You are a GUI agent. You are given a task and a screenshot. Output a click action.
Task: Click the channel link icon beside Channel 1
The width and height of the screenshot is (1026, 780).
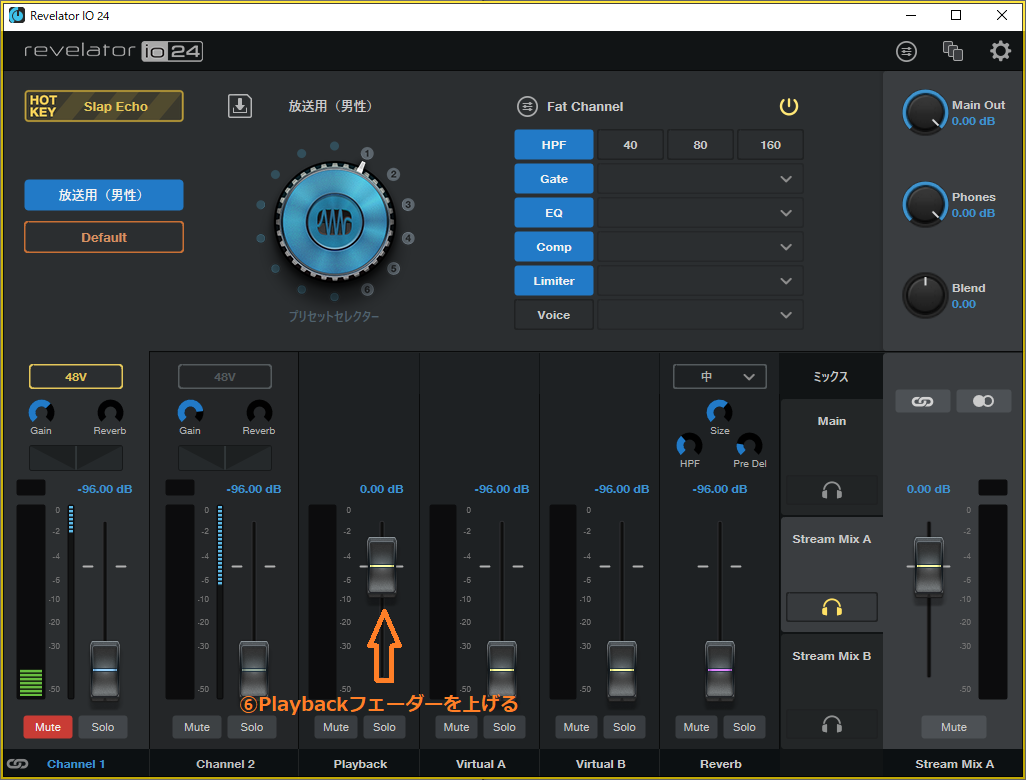[x=18, y=764]
